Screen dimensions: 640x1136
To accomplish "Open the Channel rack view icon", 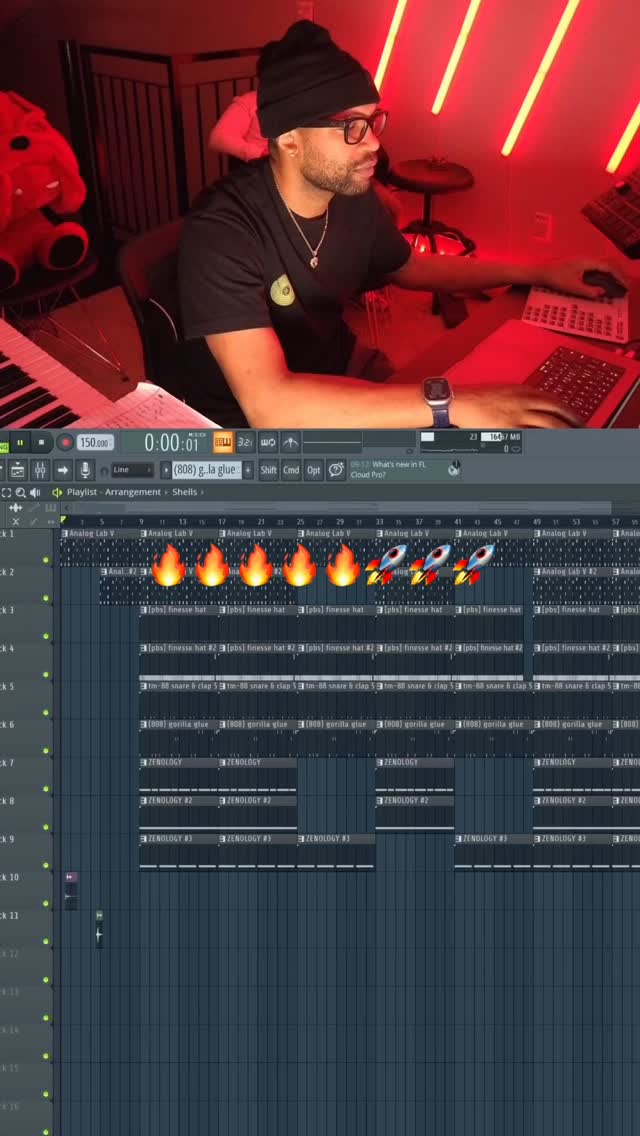I will pyautogui.click(x=17, y=470).
